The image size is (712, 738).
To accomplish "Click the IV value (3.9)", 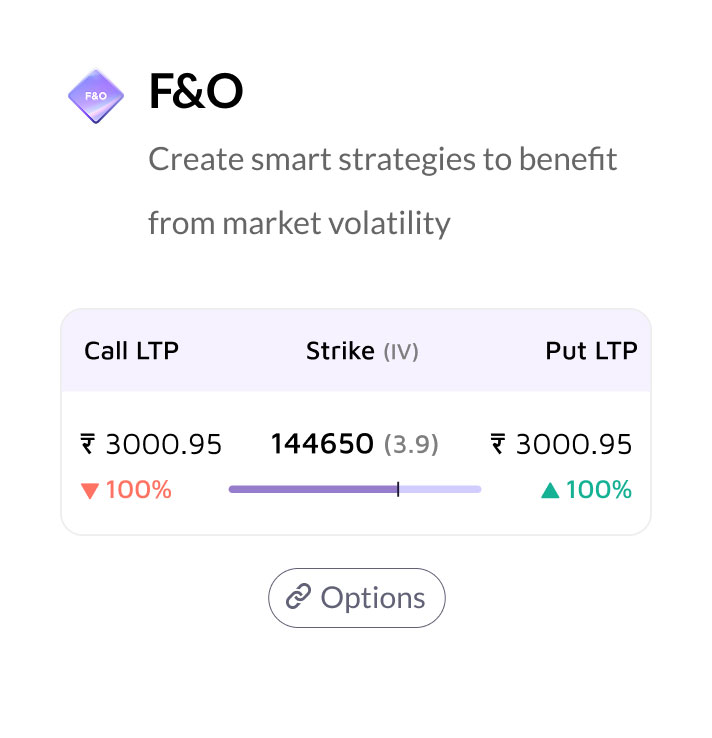I will pos(412,445).
